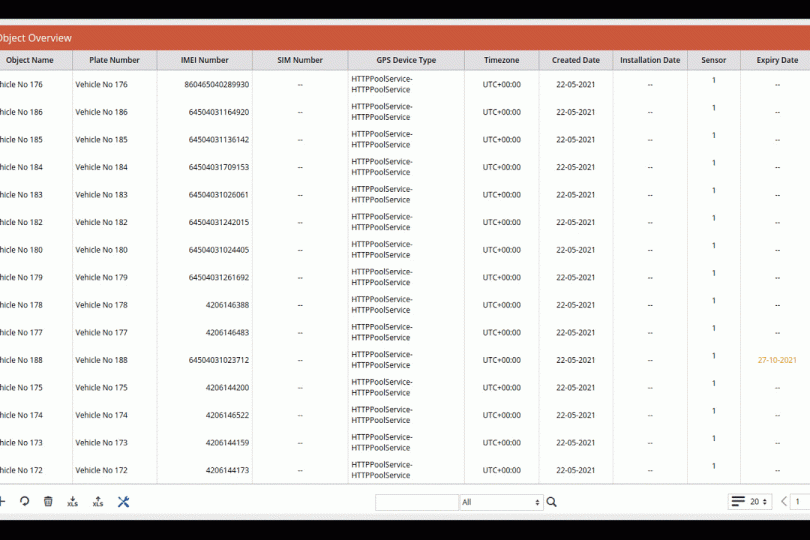This screenshot has width=810, height=540.
Task: Click the refresh table icon
Action: coord(24,502)
